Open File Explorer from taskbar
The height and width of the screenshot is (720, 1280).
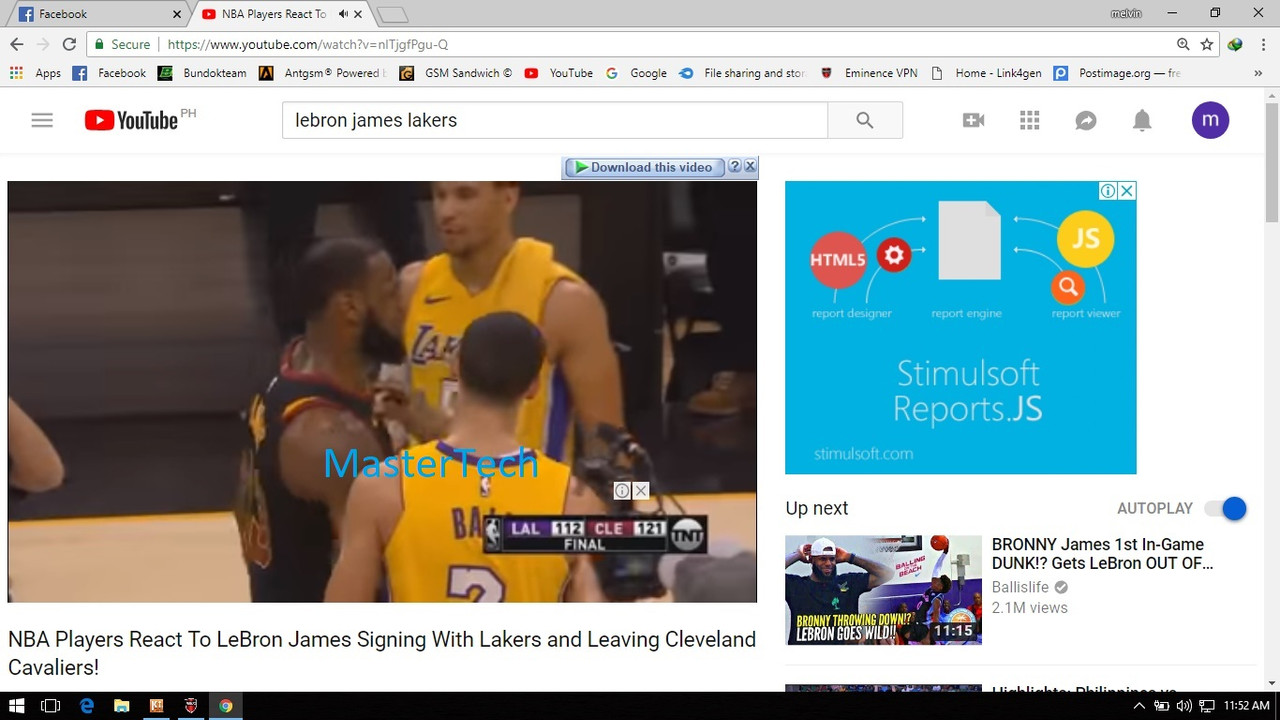point(121,705)
